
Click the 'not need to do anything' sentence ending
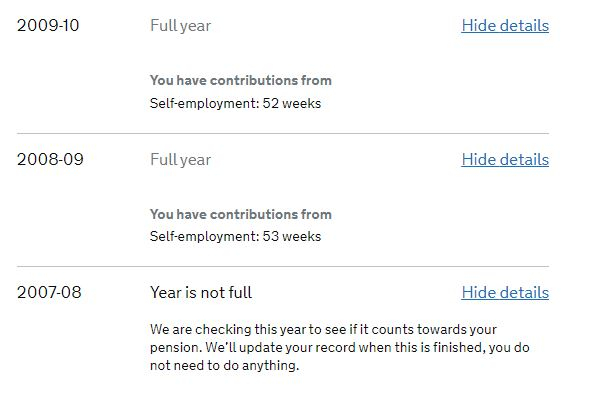225,365
